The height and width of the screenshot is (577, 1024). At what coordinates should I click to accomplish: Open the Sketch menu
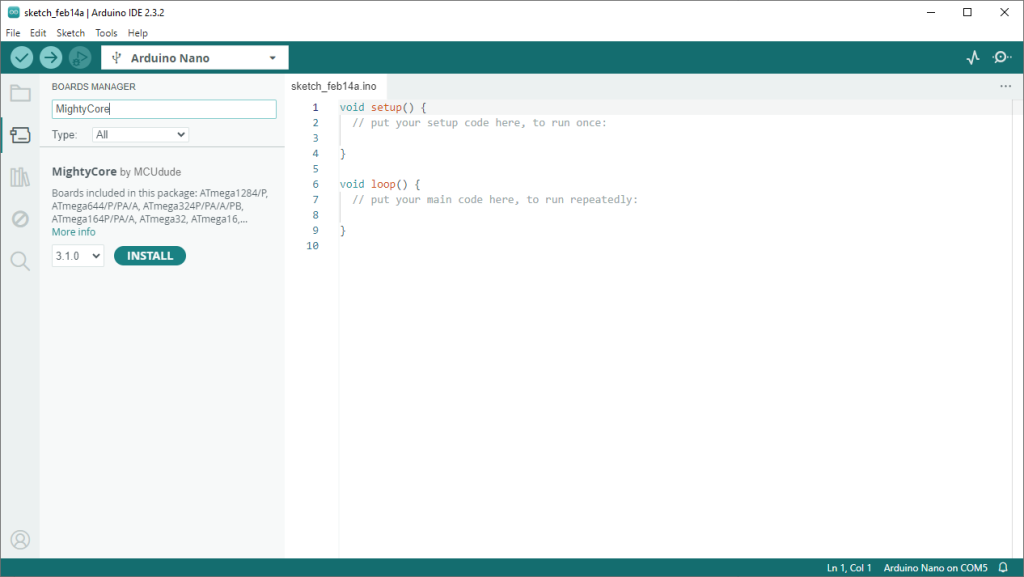(x=70, y=33)
